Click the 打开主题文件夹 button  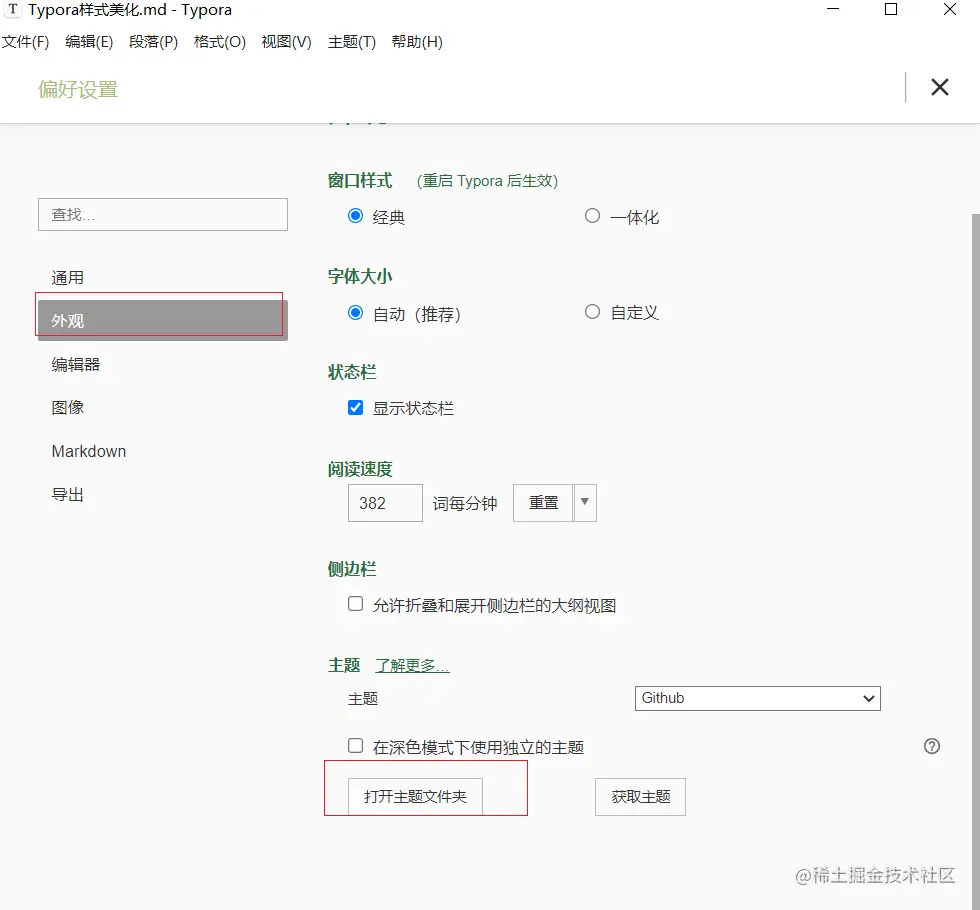(415, 797)
